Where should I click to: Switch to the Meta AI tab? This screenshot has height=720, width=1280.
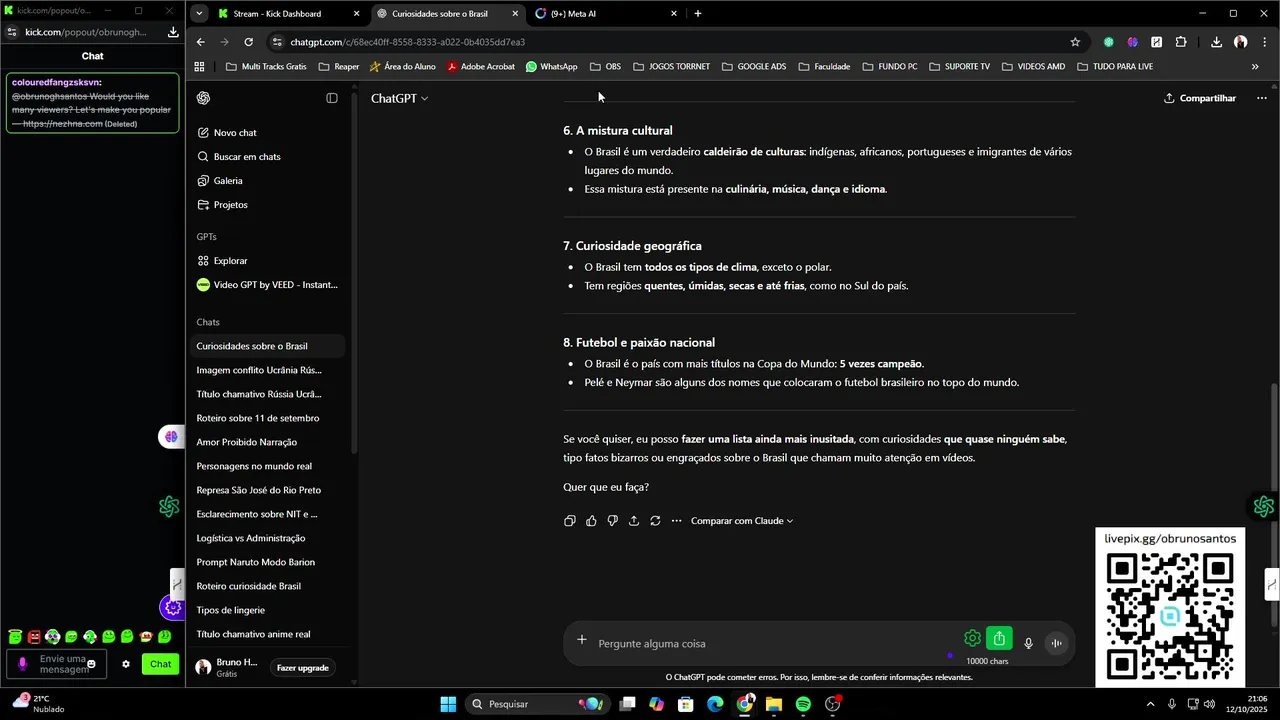(606, 14)
